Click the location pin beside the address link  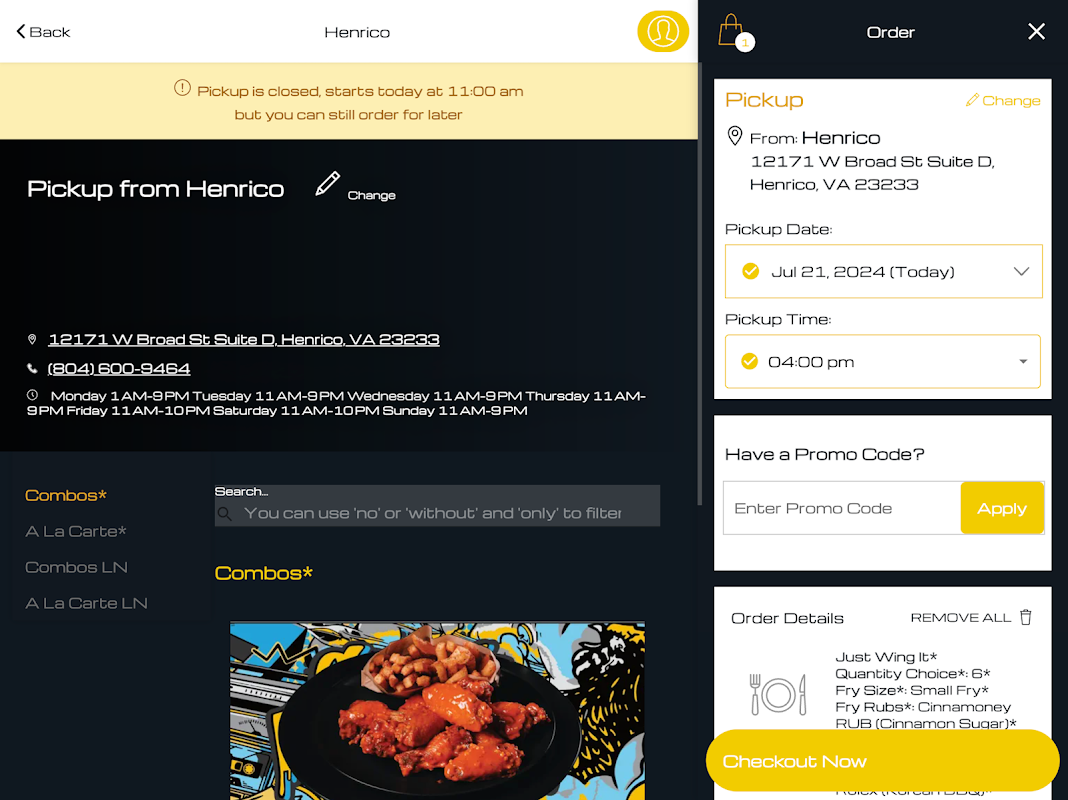tap(32, 339)
